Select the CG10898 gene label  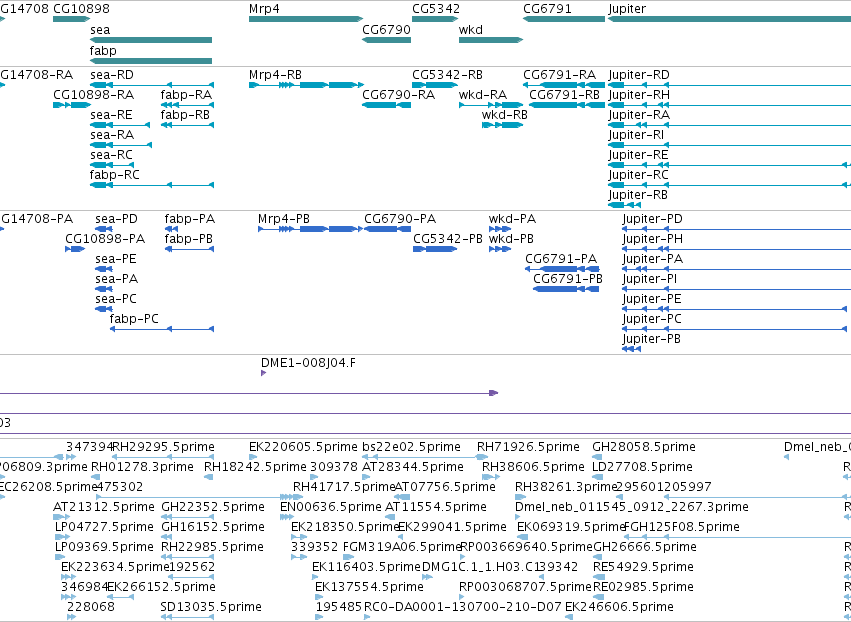81,9
